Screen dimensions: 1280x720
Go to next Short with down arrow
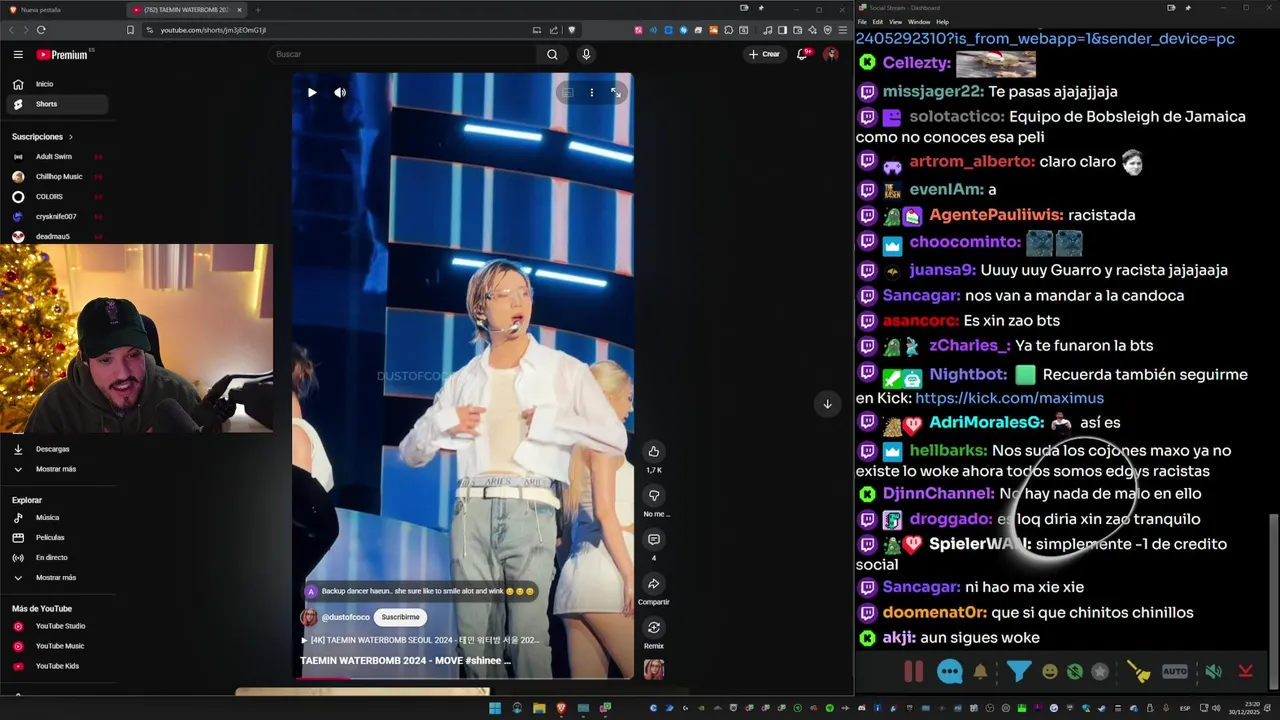click(827, 404)
